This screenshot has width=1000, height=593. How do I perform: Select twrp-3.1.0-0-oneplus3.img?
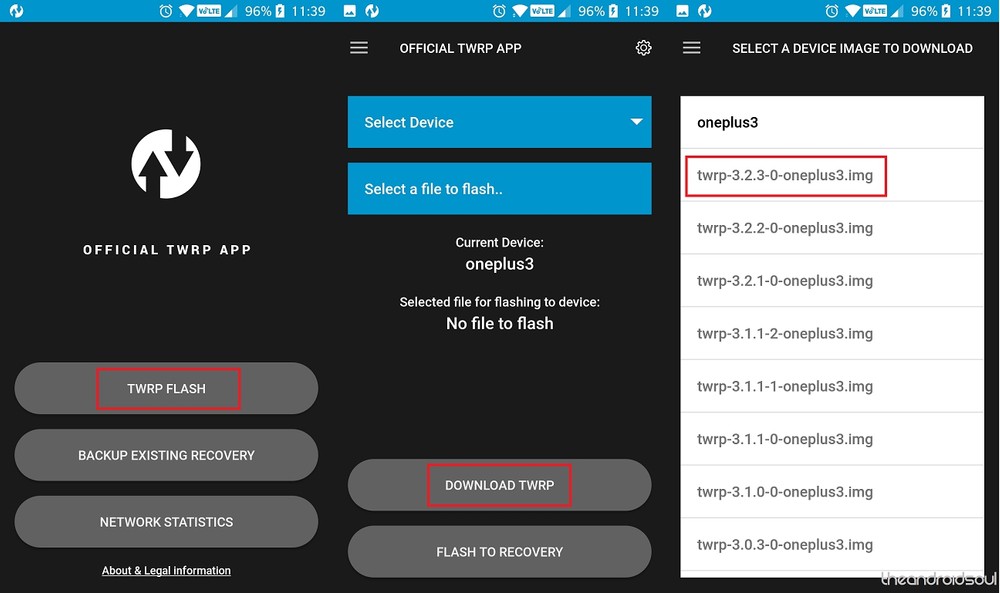pyautogui.click(x=832, y=492)
